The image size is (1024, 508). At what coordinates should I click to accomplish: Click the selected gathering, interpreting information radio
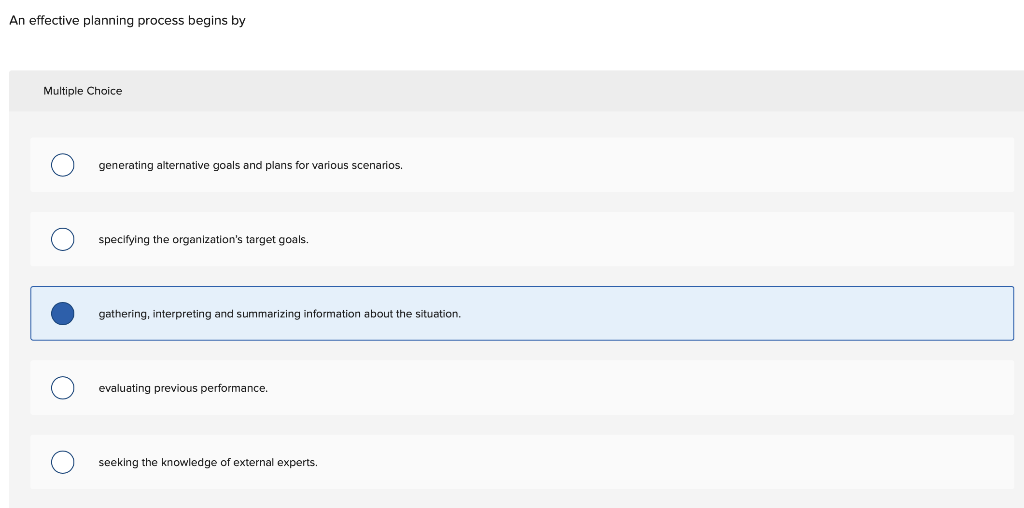pos(63,313)
